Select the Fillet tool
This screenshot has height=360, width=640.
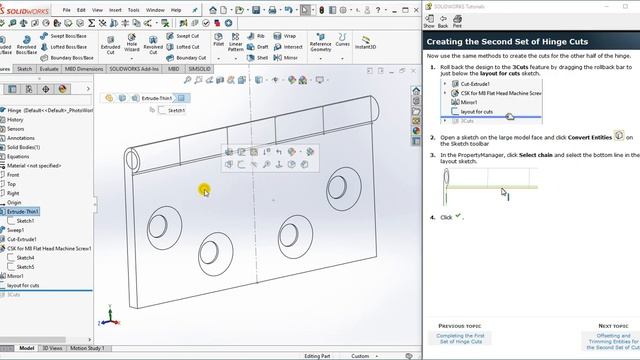pyautogui.click(x=218, y=40)
